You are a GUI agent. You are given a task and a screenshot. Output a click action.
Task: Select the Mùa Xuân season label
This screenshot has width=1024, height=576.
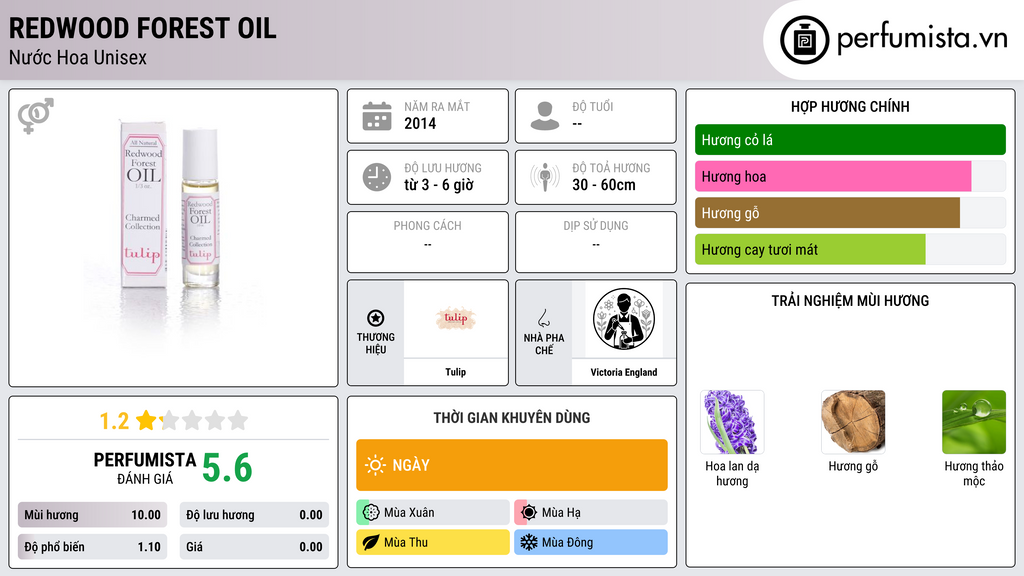pyautogui.click(x=409, y=513)
